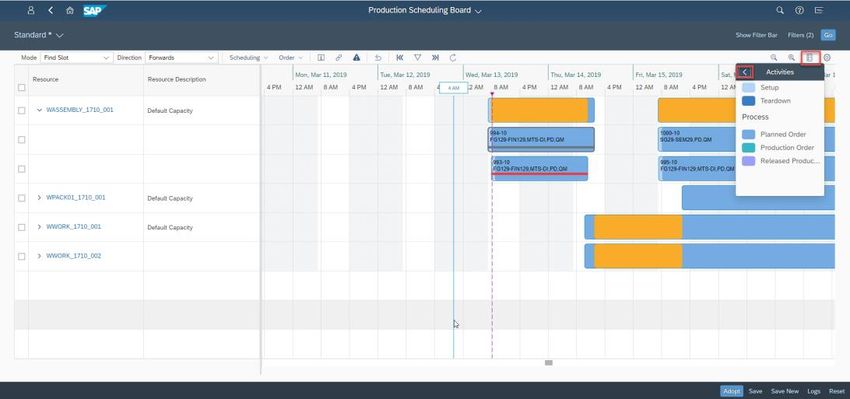The width and height of the screenshot is (850, 399).
Task: Select the 1000-10 SG29 order bar
Action: pyautogui.click(x=697, y=139)
